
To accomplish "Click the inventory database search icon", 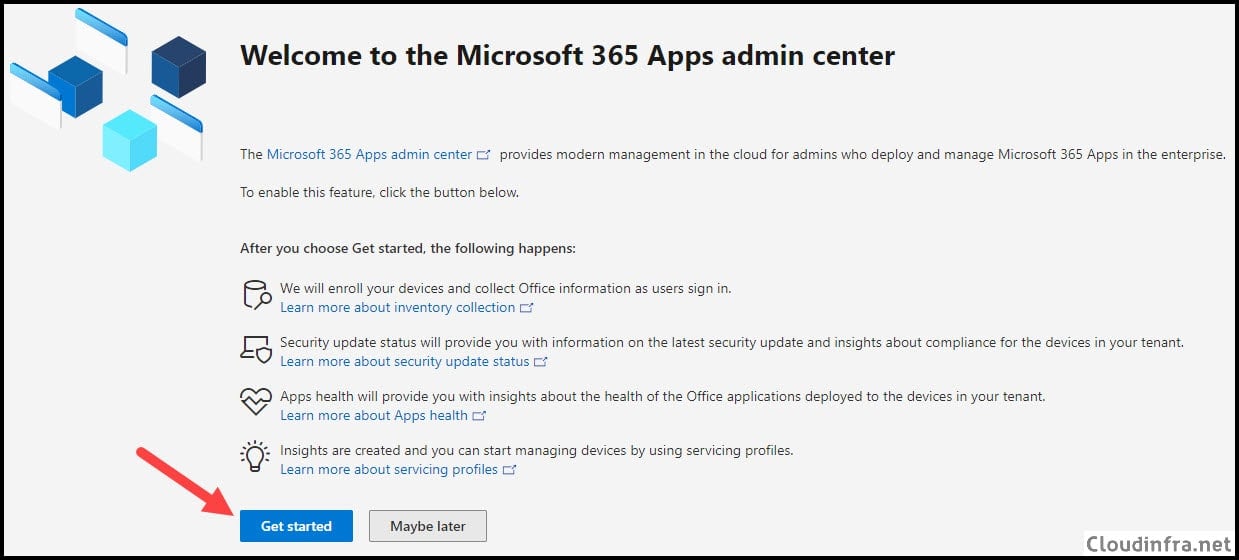I will coord(256,295).
